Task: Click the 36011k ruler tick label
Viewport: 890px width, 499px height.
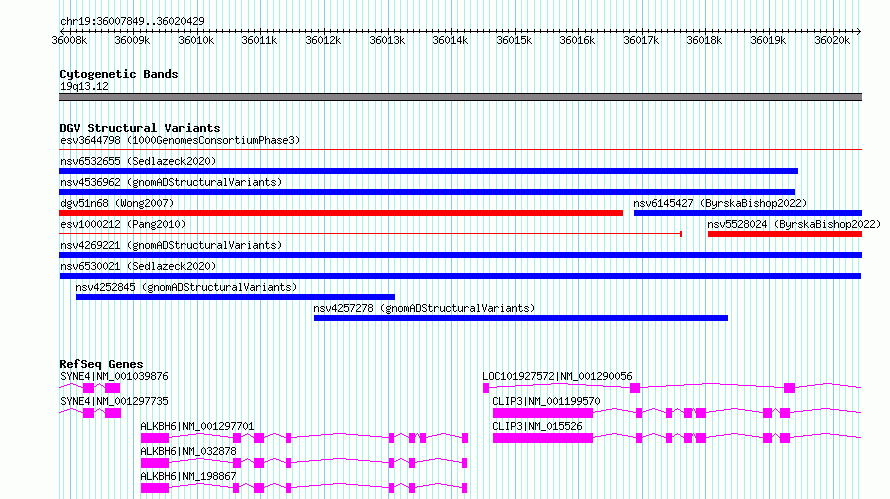Action: (x=259, y=40)
